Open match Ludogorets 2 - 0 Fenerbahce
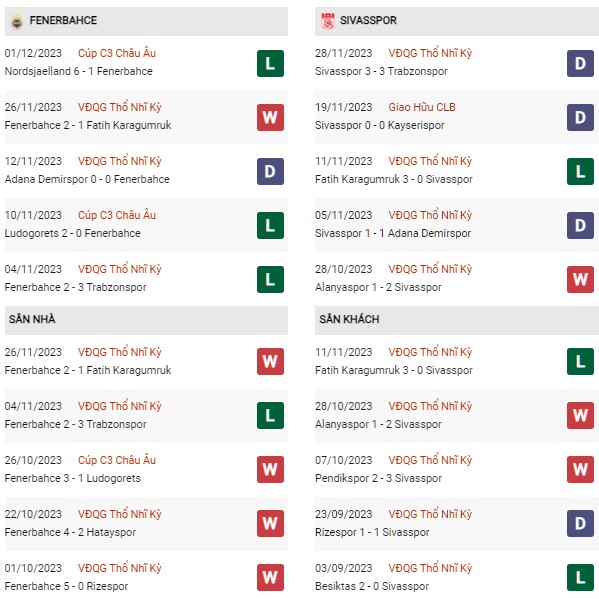This screenshot has width=599, height=599. 73,233
